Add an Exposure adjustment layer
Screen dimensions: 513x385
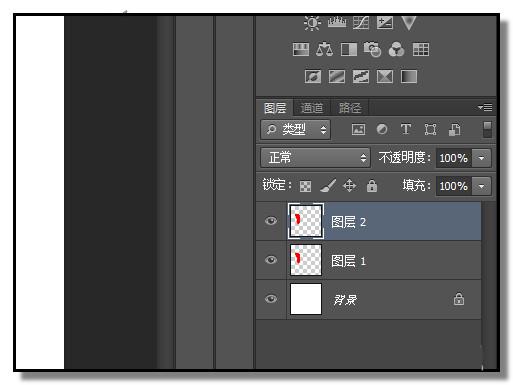click(385, 23)
